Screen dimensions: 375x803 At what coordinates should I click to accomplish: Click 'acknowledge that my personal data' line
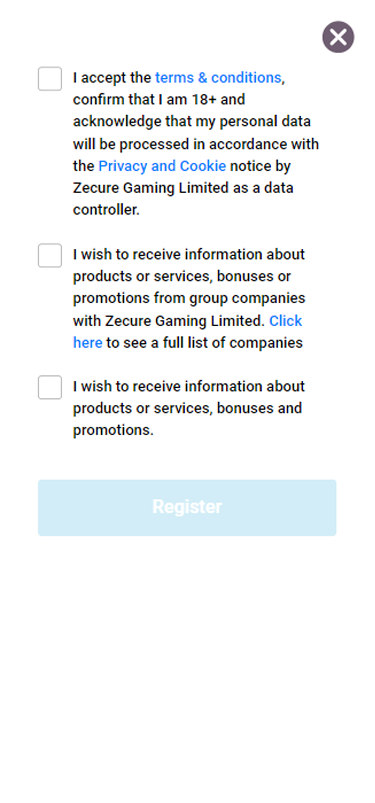click(x=192, y=121)
